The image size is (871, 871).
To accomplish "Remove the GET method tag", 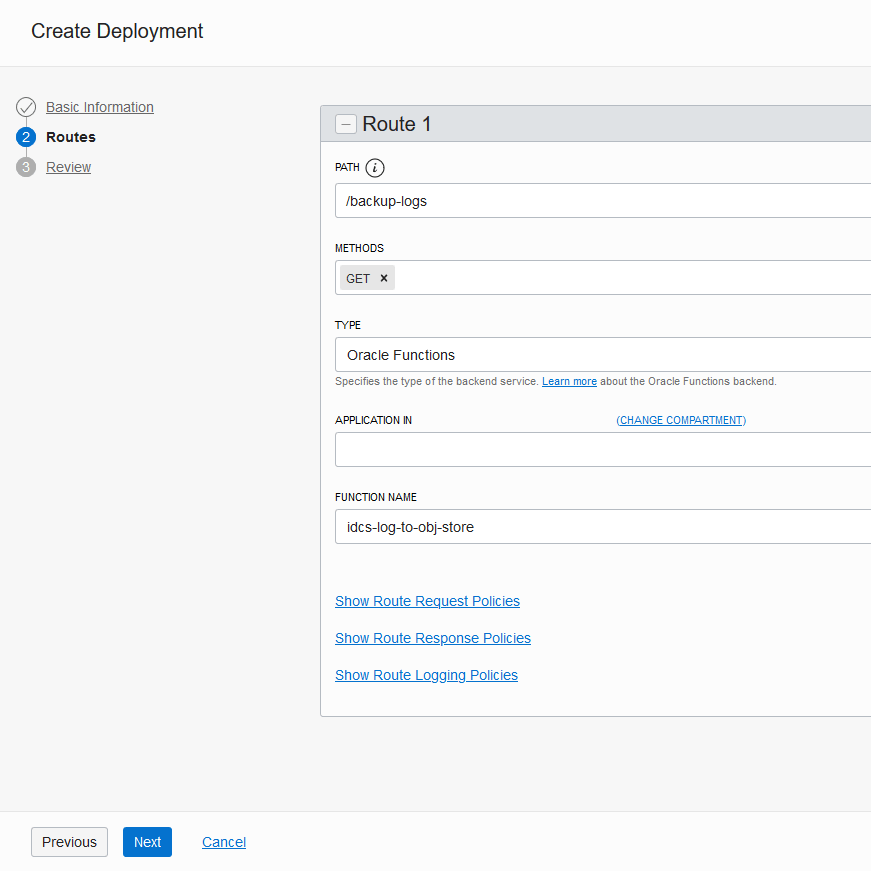I will tap(383, 278).
